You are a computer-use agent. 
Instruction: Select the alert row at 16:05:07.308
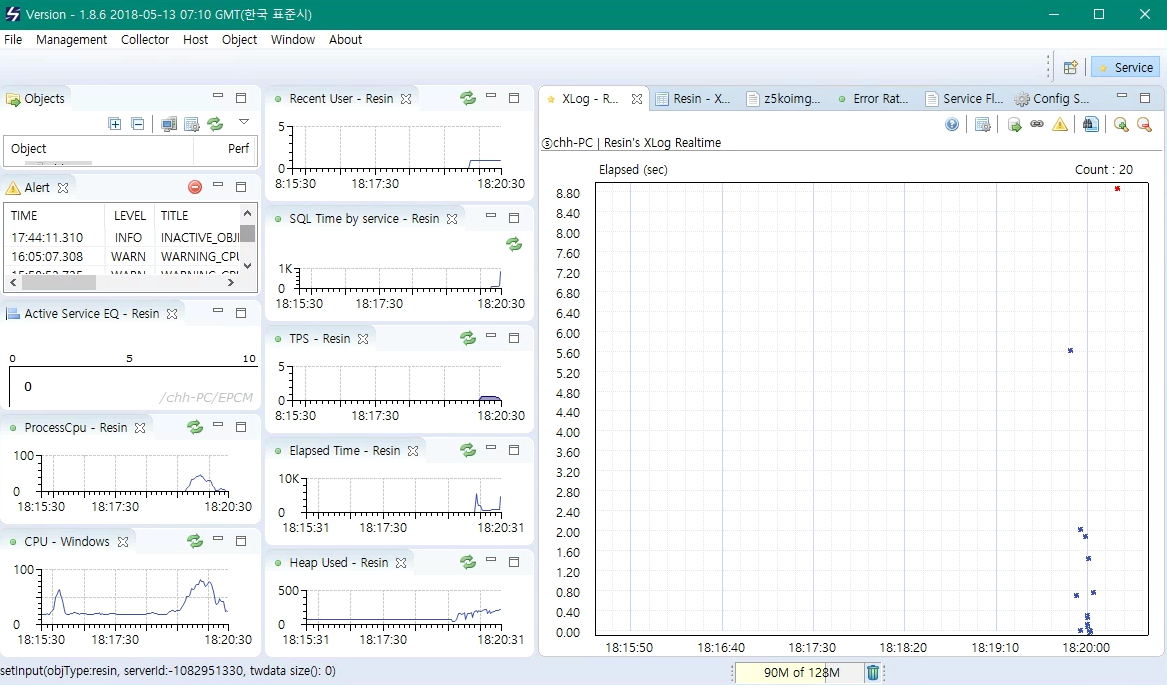coord(123,256)
